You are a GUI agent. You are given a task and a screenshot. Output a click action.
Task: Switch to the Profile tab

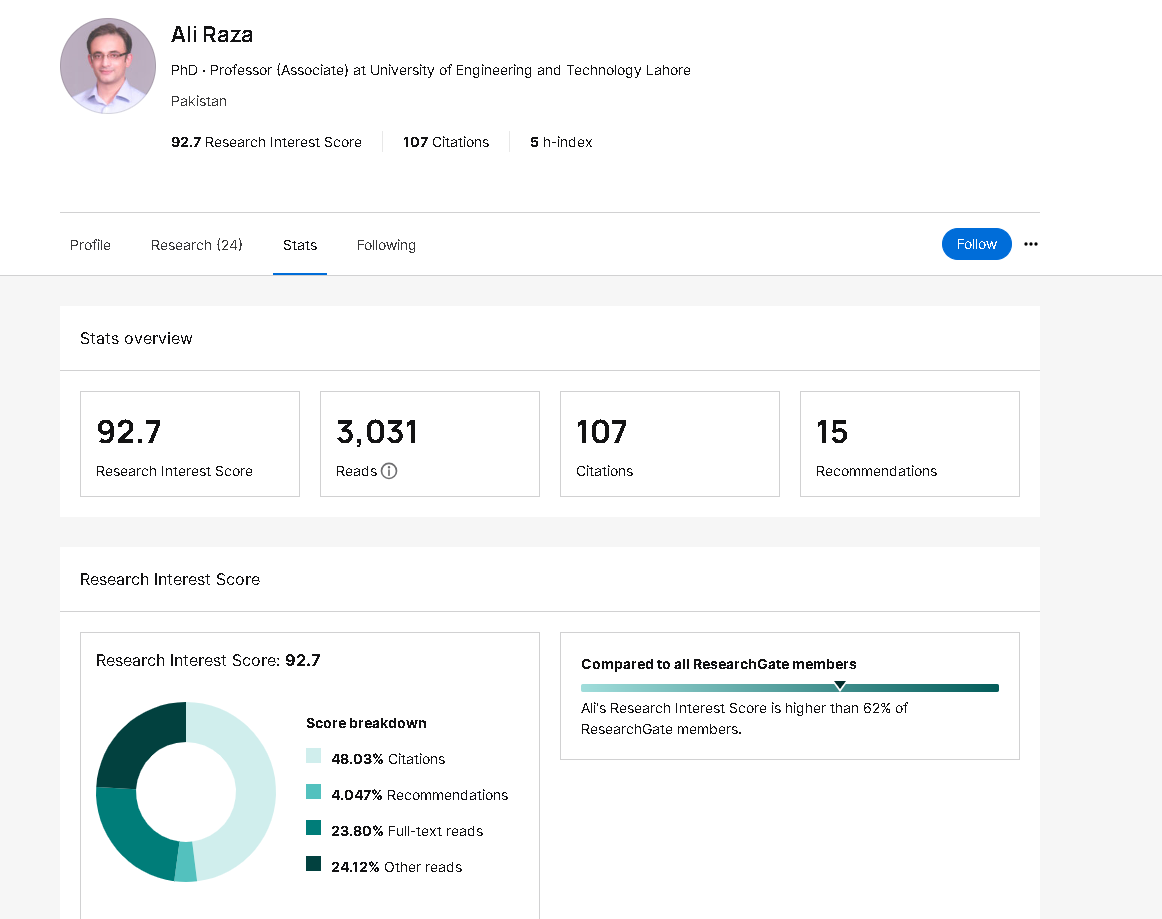pos(90,245)
